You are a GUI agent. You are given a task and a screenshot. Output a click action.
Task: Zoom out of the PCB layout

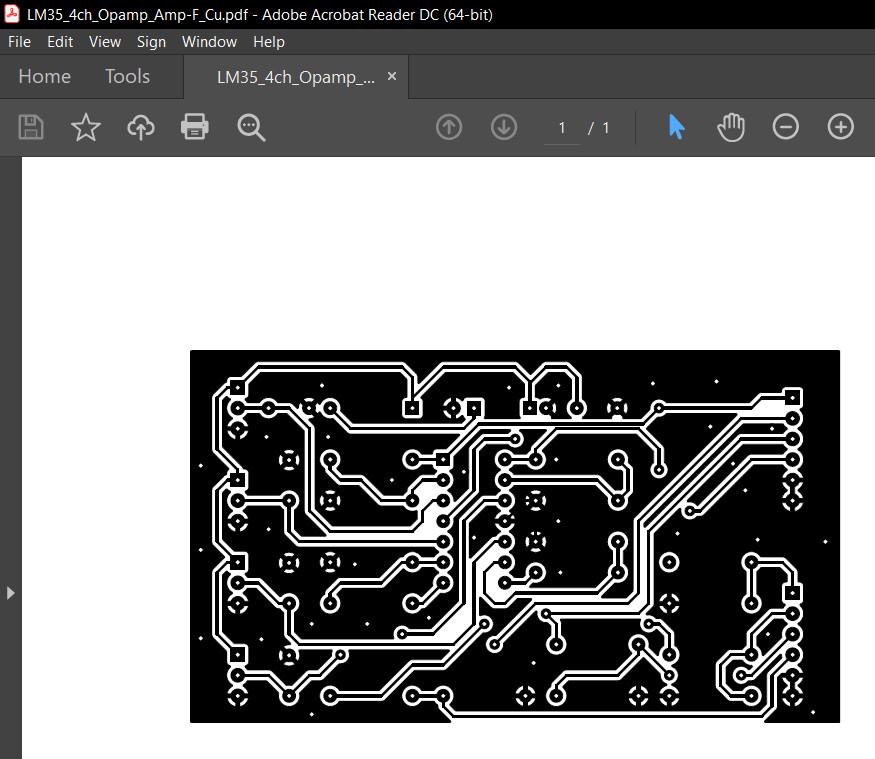coord(785,127)
